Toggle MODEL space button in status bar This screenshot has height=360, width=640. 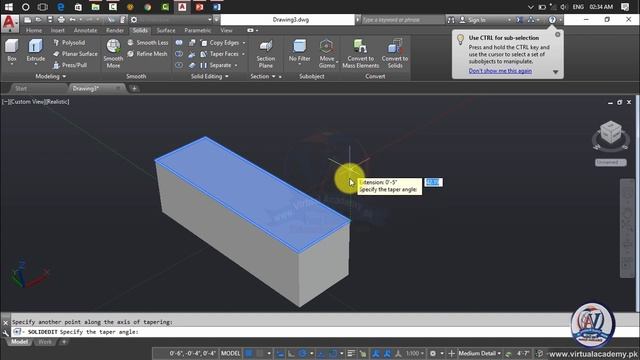point(230,353)
